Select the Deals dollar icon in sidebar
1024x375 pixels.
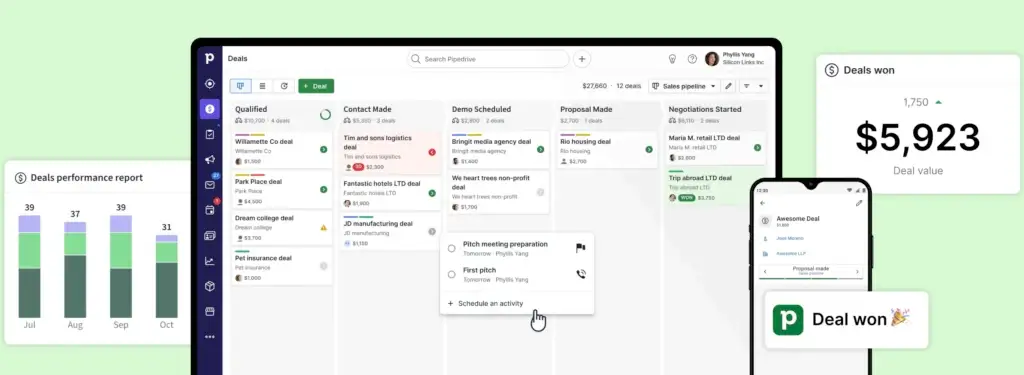(210, 109)
